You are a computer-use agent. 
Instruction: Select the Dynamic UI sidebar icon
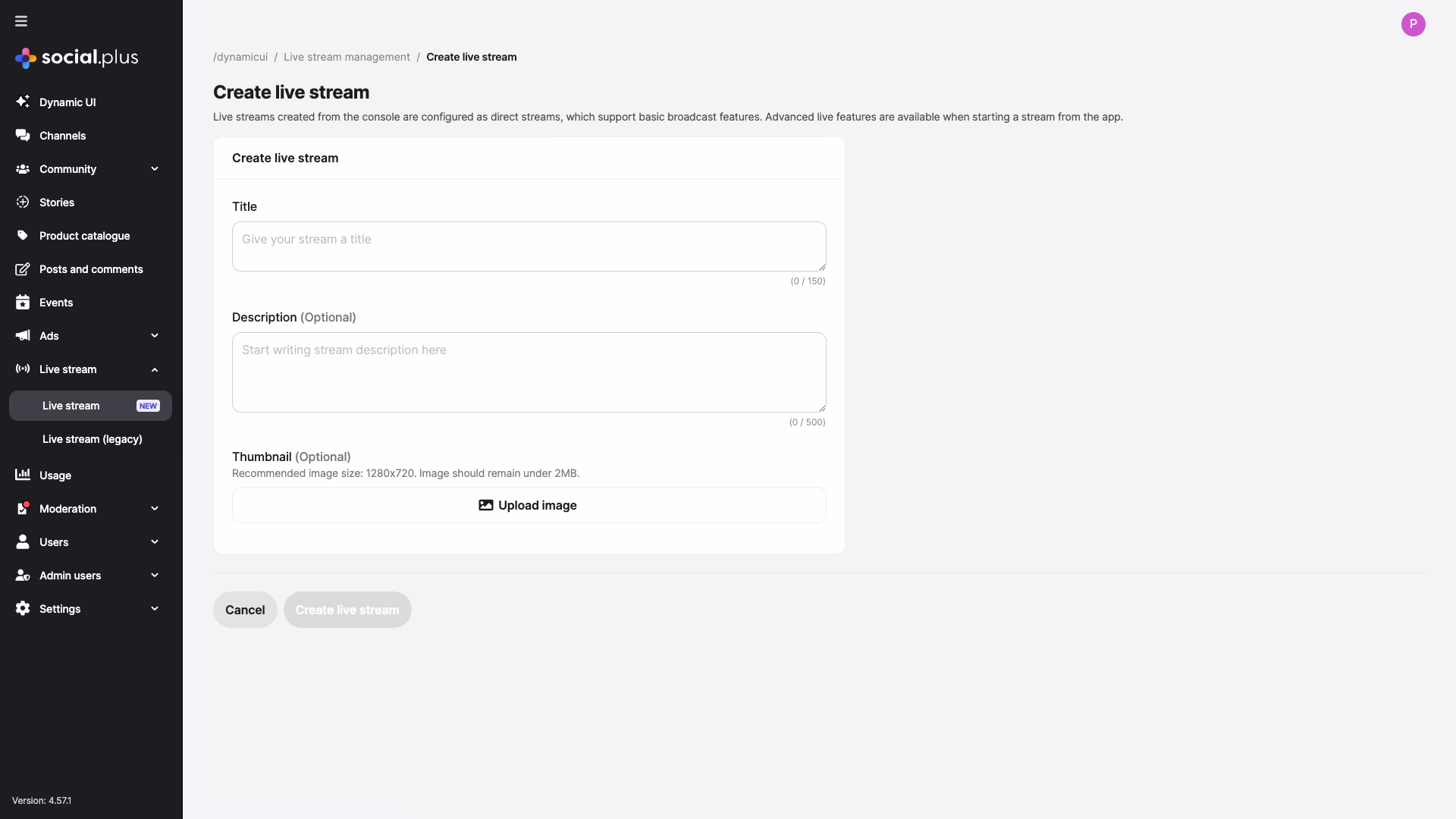tap(23, 102)
